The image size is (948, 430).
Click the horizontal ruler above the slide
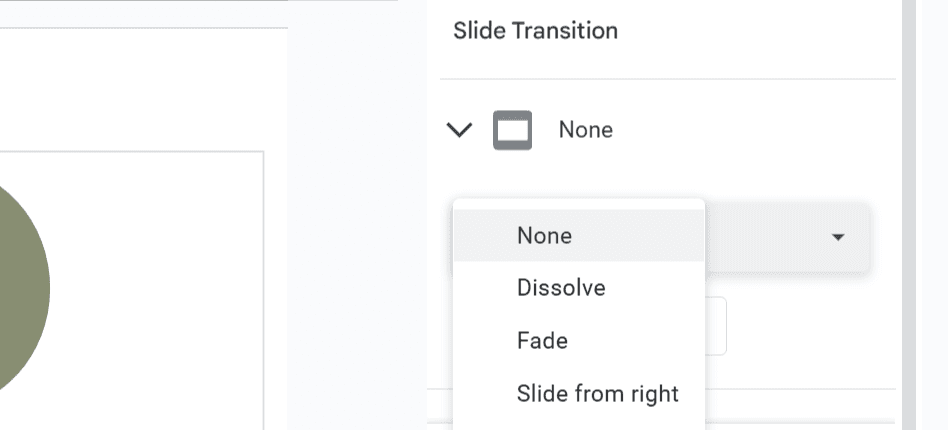click(x=143, y=14)
